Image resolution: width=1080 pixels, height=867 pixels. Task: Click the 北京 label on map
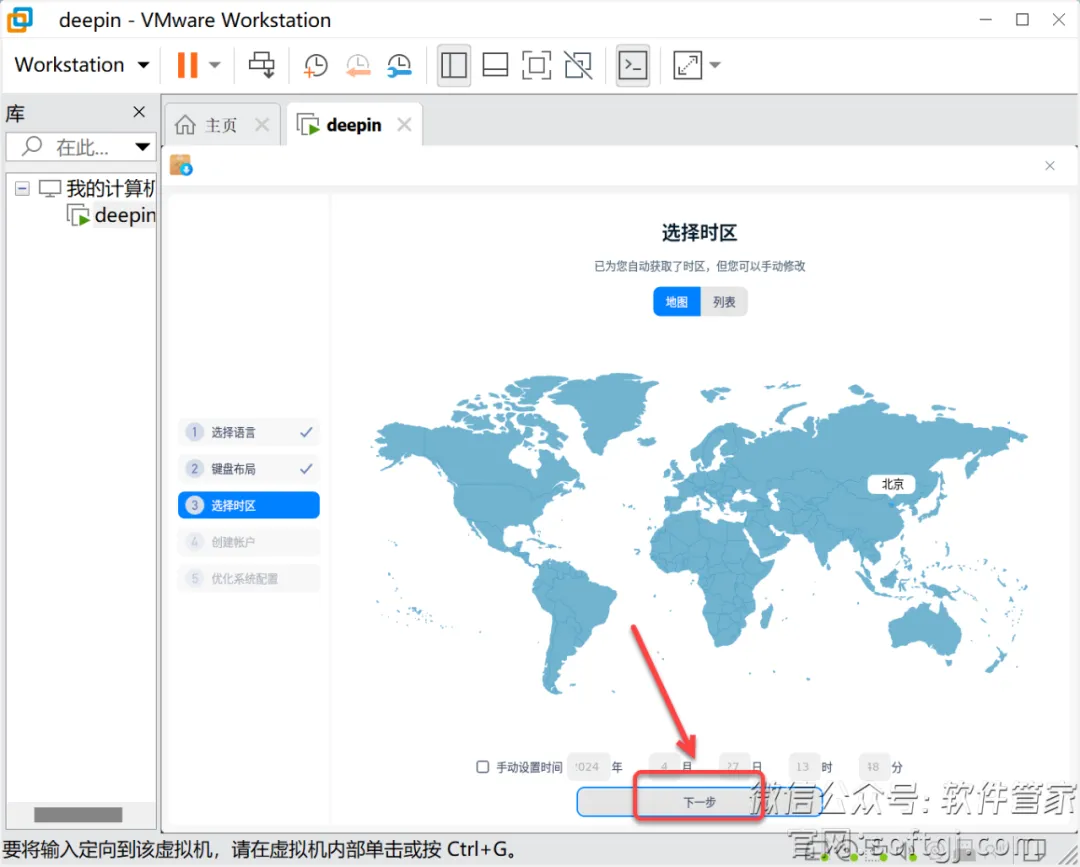892,484
